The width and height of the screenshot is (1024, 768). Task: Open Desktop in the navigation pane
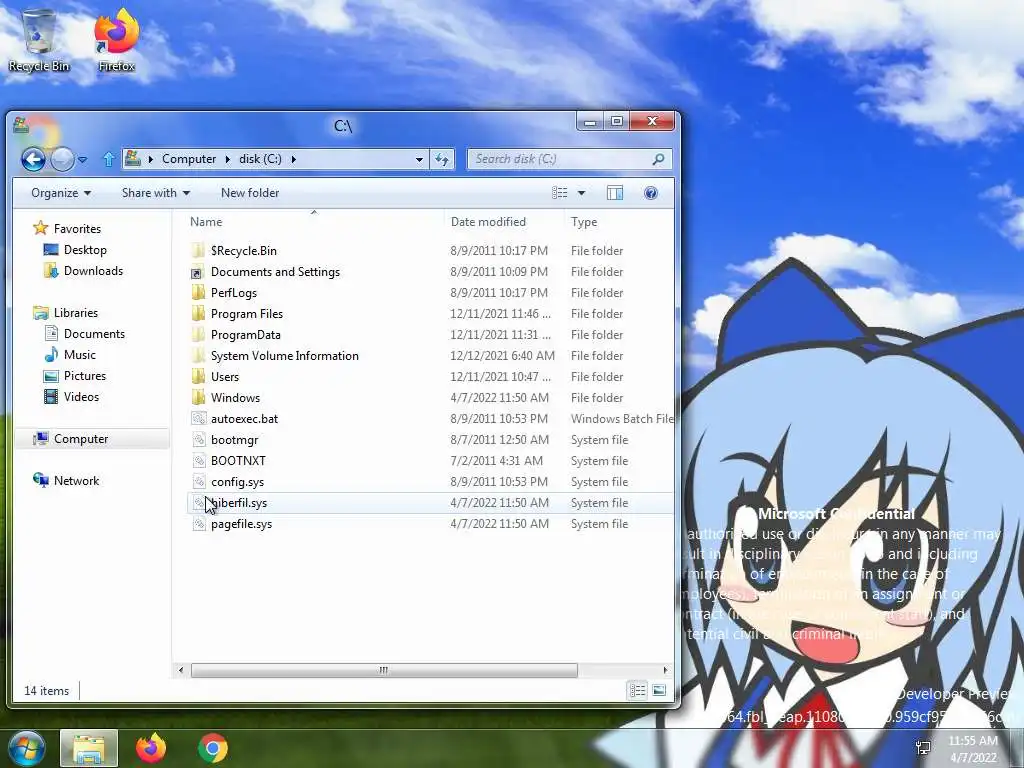(x=85, y=249)
